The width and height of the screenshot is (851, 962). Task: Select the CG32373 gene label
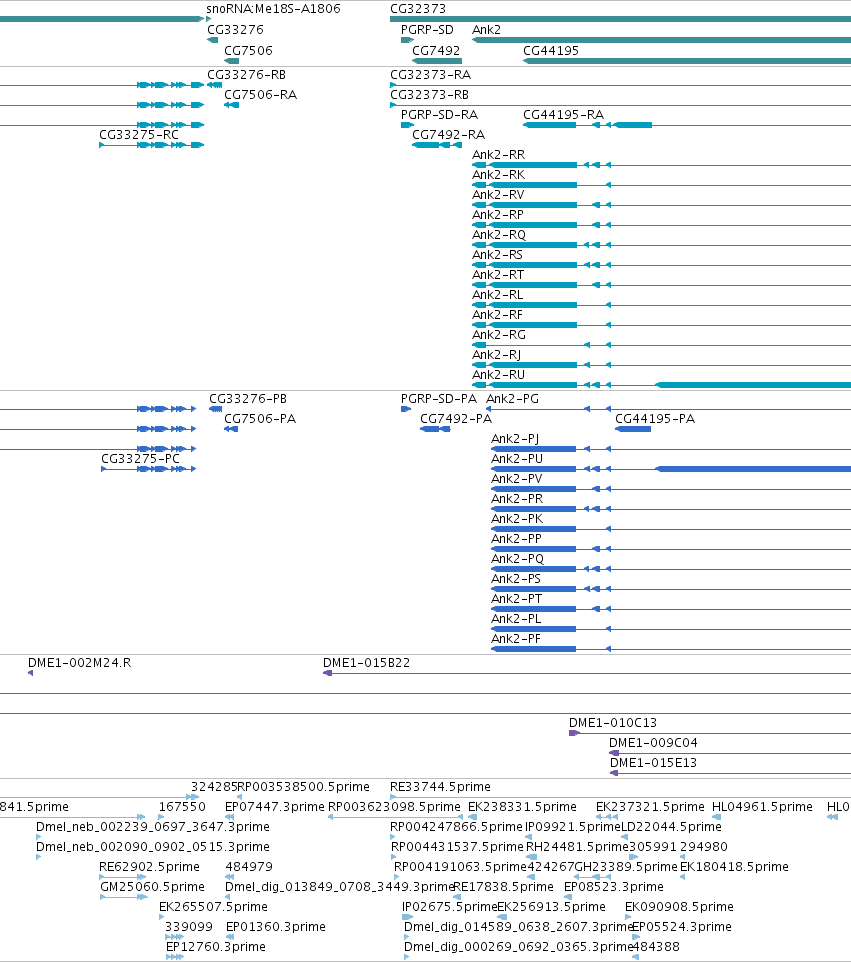[418, 9]
